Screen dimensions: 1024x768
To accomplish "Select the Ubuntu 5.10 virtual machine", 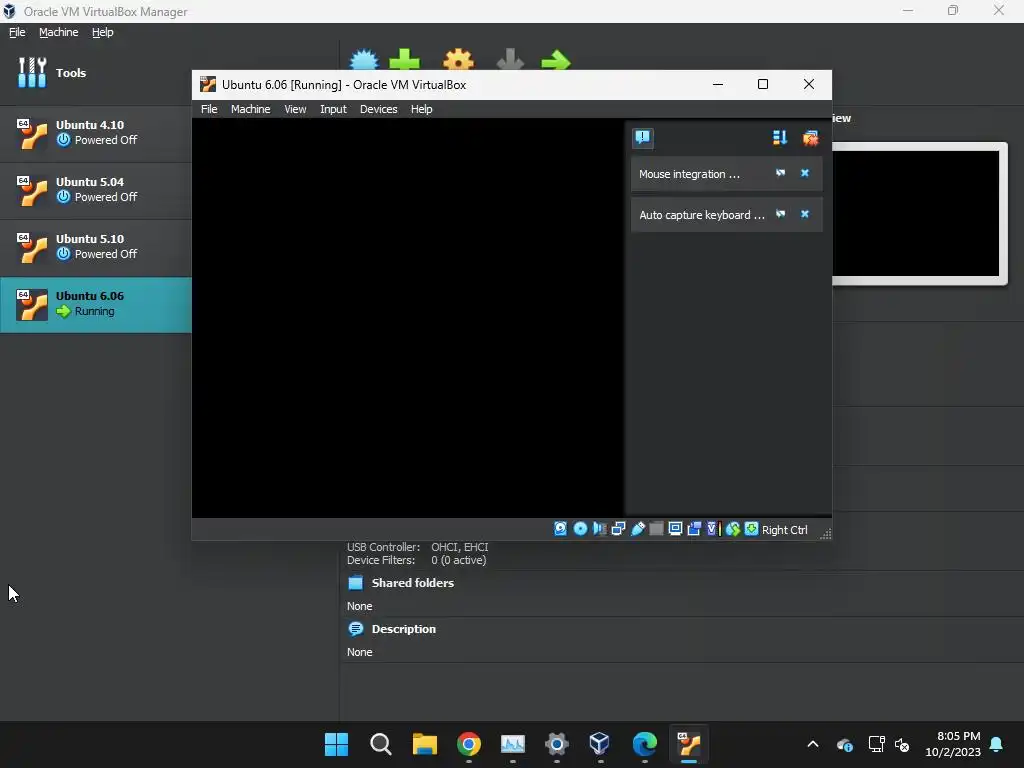I will tap(95, 247).
